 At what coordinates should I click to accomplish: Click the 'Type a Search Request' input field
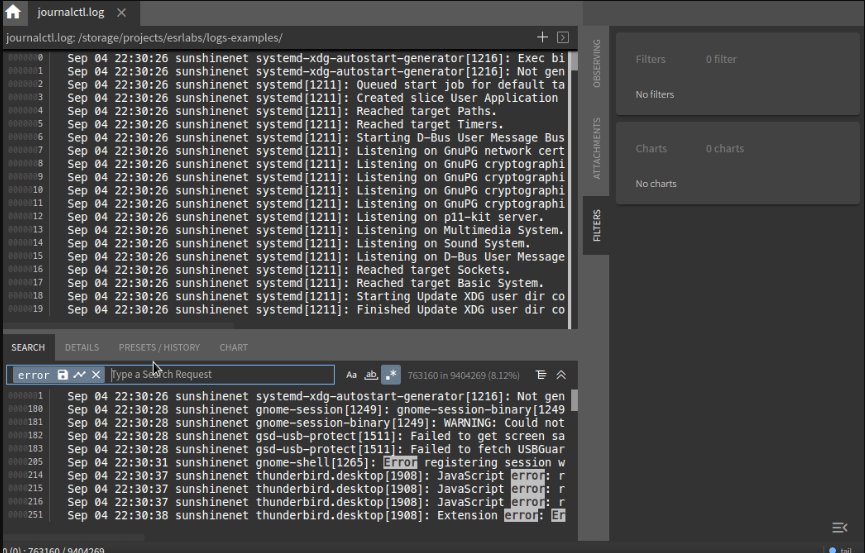click(x=220, y=375)
